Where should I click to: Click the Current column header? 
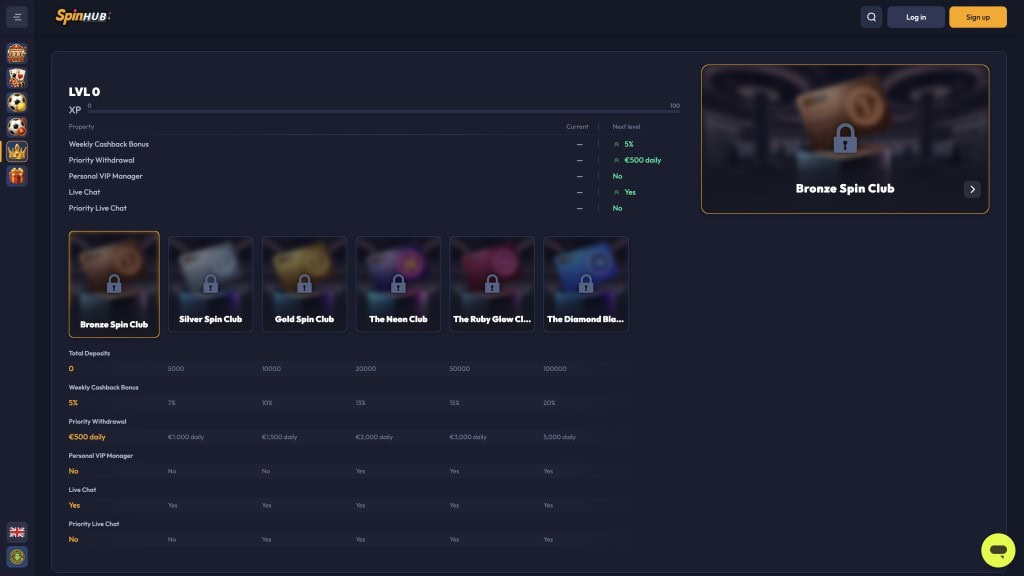coord(577,127)
